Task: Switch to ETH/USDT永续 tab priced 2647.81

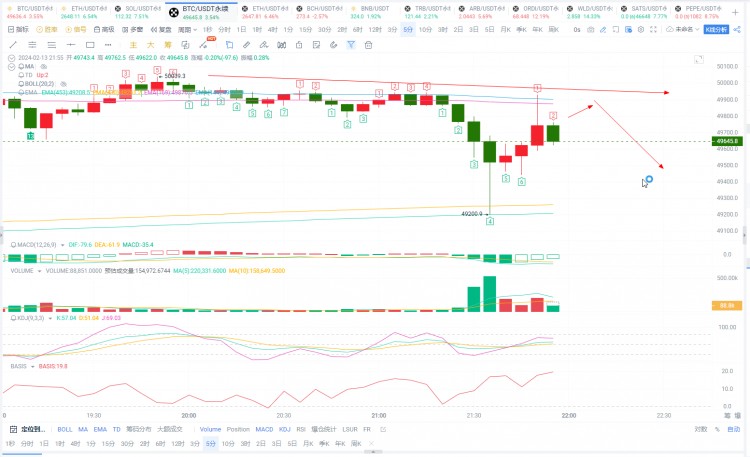Action: 265,12
